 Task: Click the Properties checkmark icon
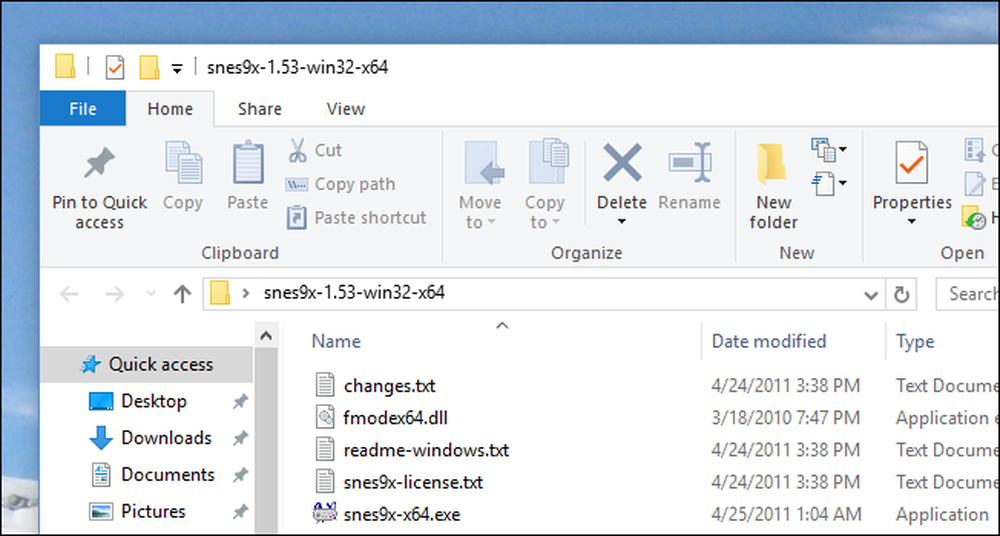(x=911, y=163)
